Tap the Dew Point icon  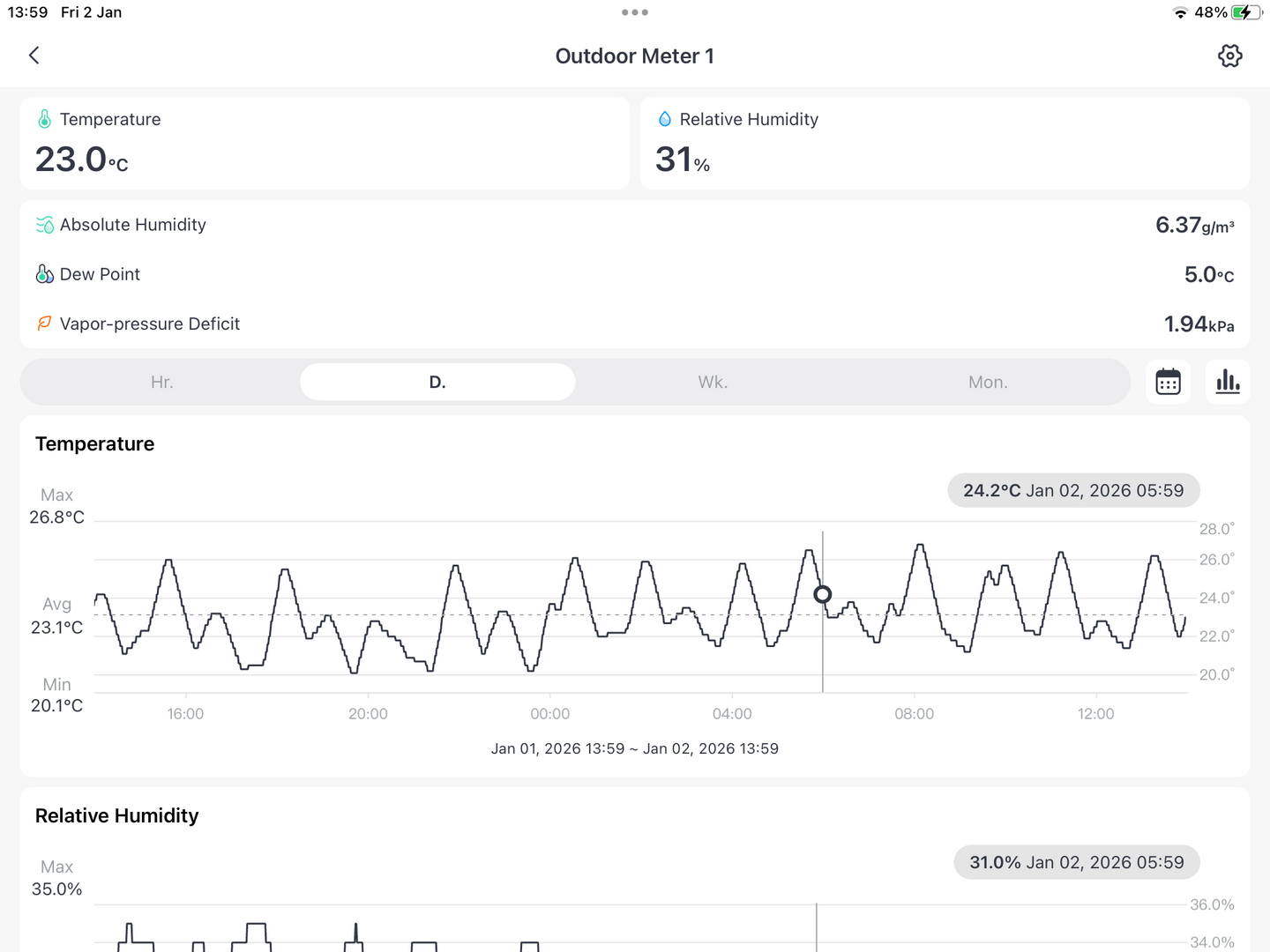(x=45, y=274)
